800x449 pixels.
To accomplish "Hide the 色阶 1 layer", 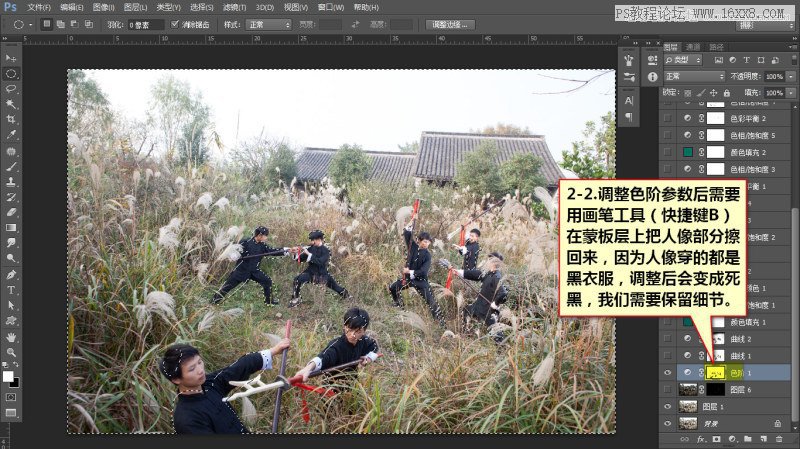I will click(667, 372).
